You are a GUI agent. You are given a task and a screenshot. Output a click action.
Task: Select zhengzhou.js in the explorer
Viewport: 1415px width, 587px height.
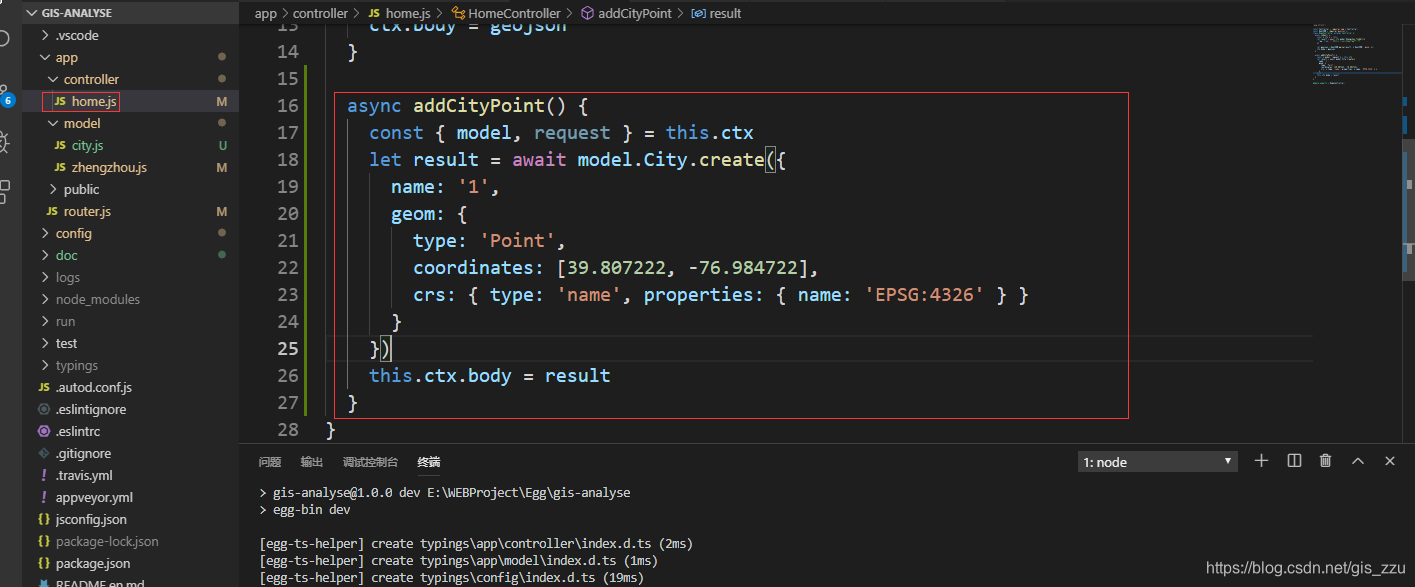point(110,167)
